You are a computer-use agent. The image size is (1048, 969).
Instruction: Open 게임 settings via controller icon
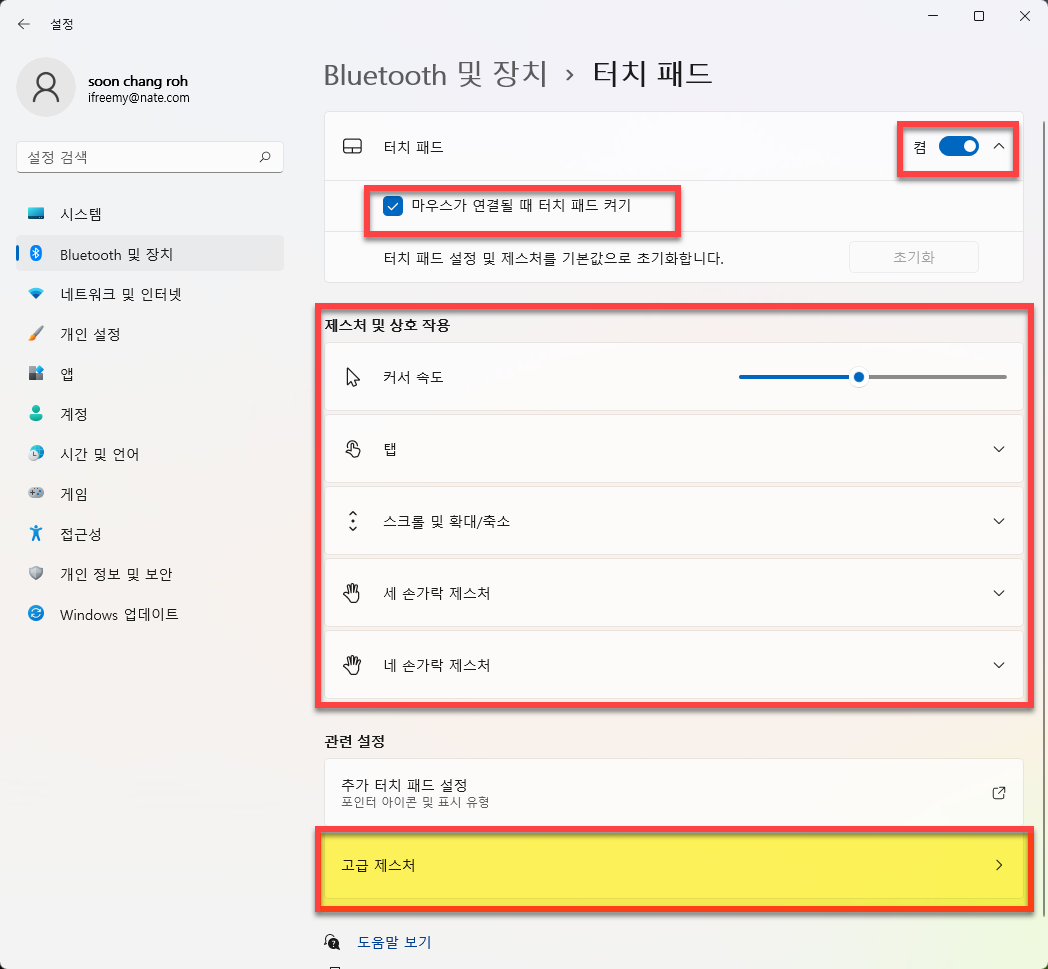pyautogui.click(x=34, y=493)
